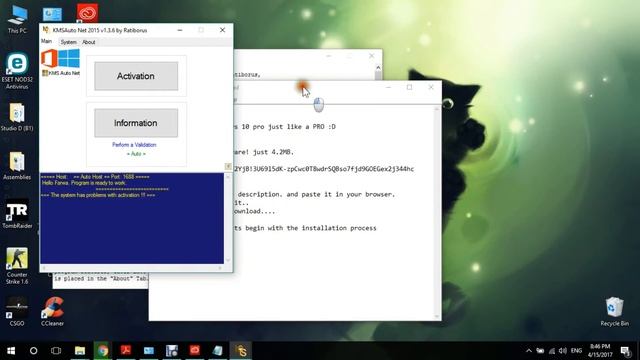
Task: Open the volume control in system tray
Action: click(x=563, y=351)
